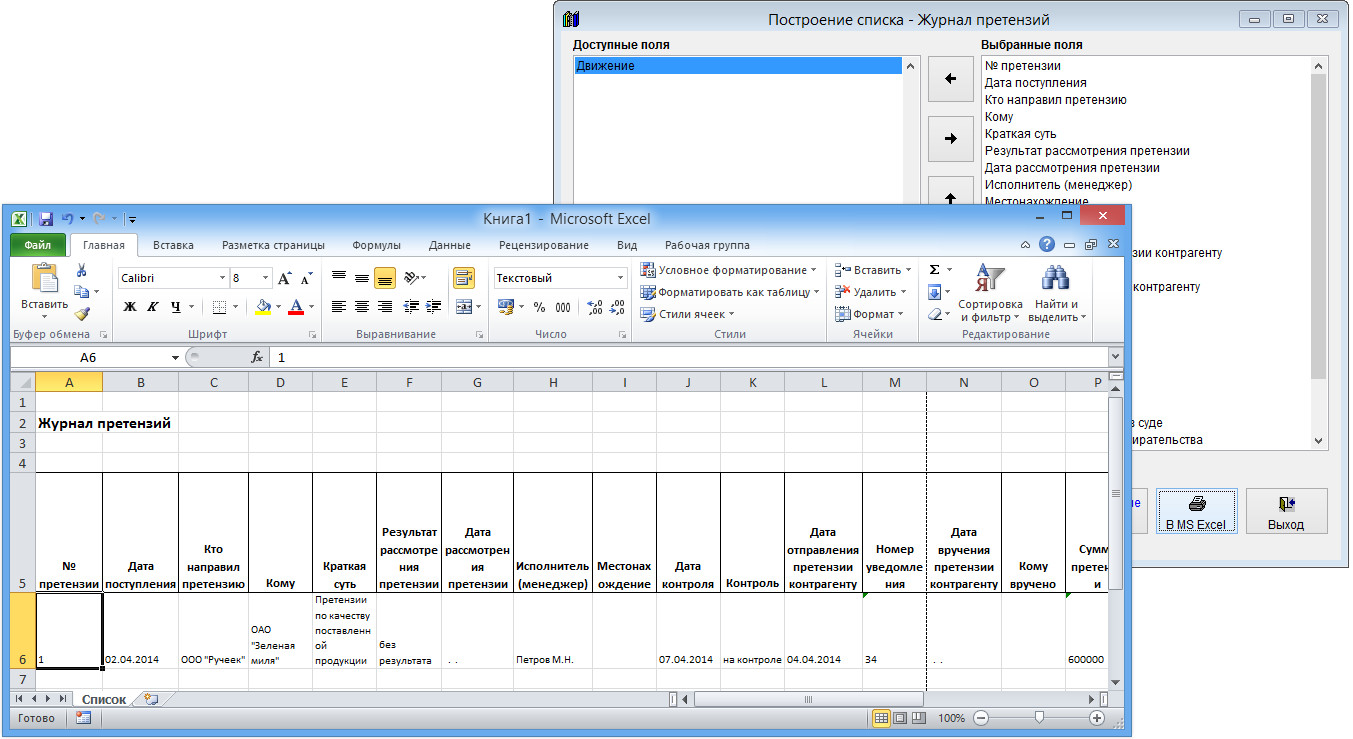Click the Cut scissors icon
This screenshot has width=1353, height=739.
click(x=82, y=270)
